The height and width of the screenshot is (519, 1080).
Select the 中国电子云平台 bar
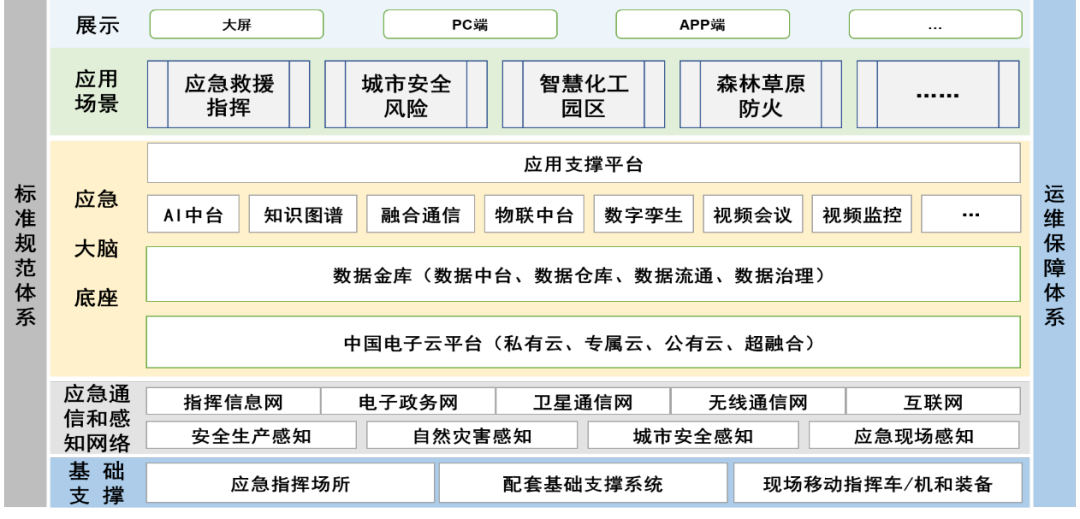pos(583,343)
